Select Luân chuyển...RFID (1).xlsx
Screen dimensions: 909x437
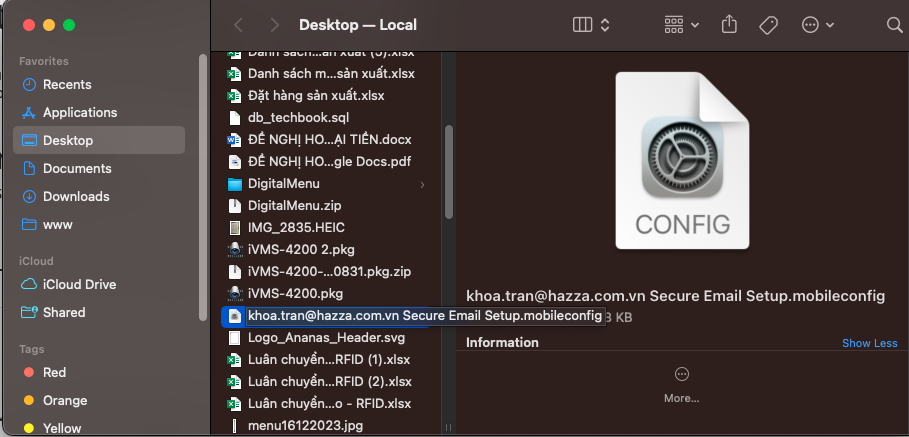coord(326,359)
